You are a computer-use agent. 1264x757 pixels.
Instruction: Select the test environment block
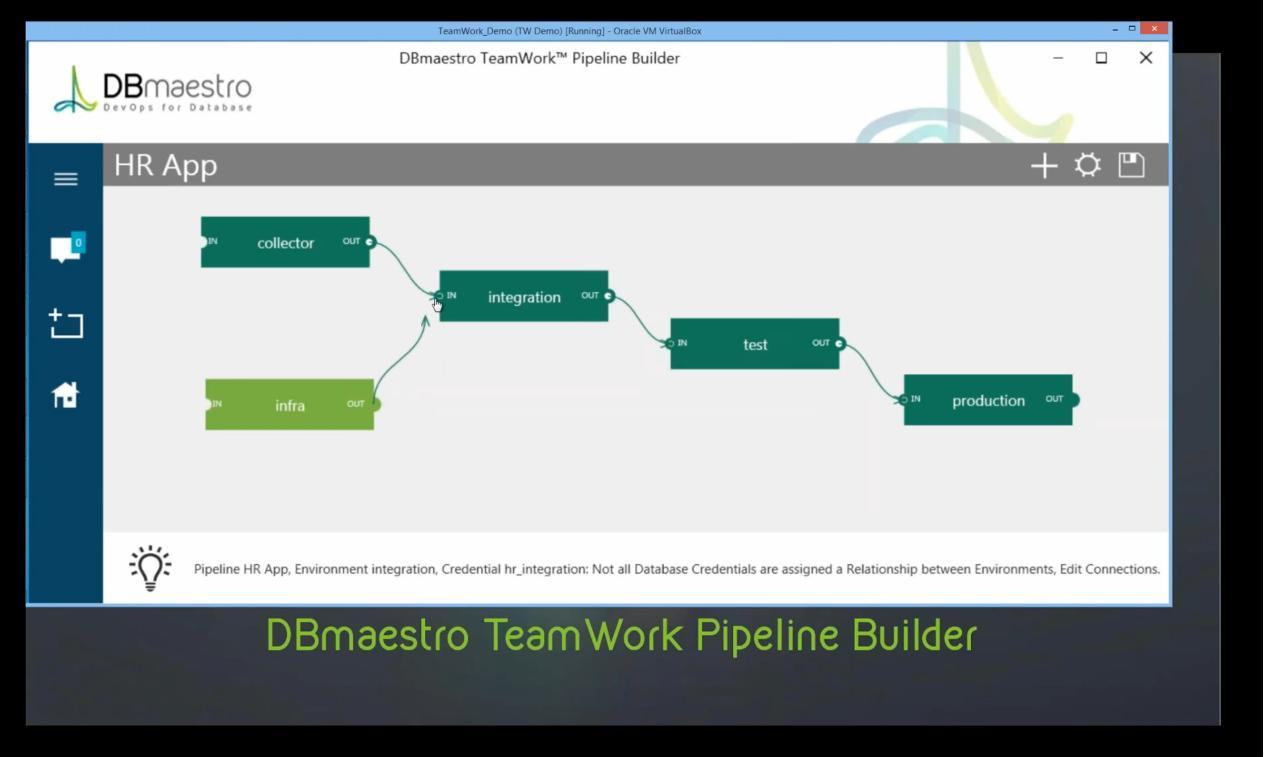(x=755, y=344)
